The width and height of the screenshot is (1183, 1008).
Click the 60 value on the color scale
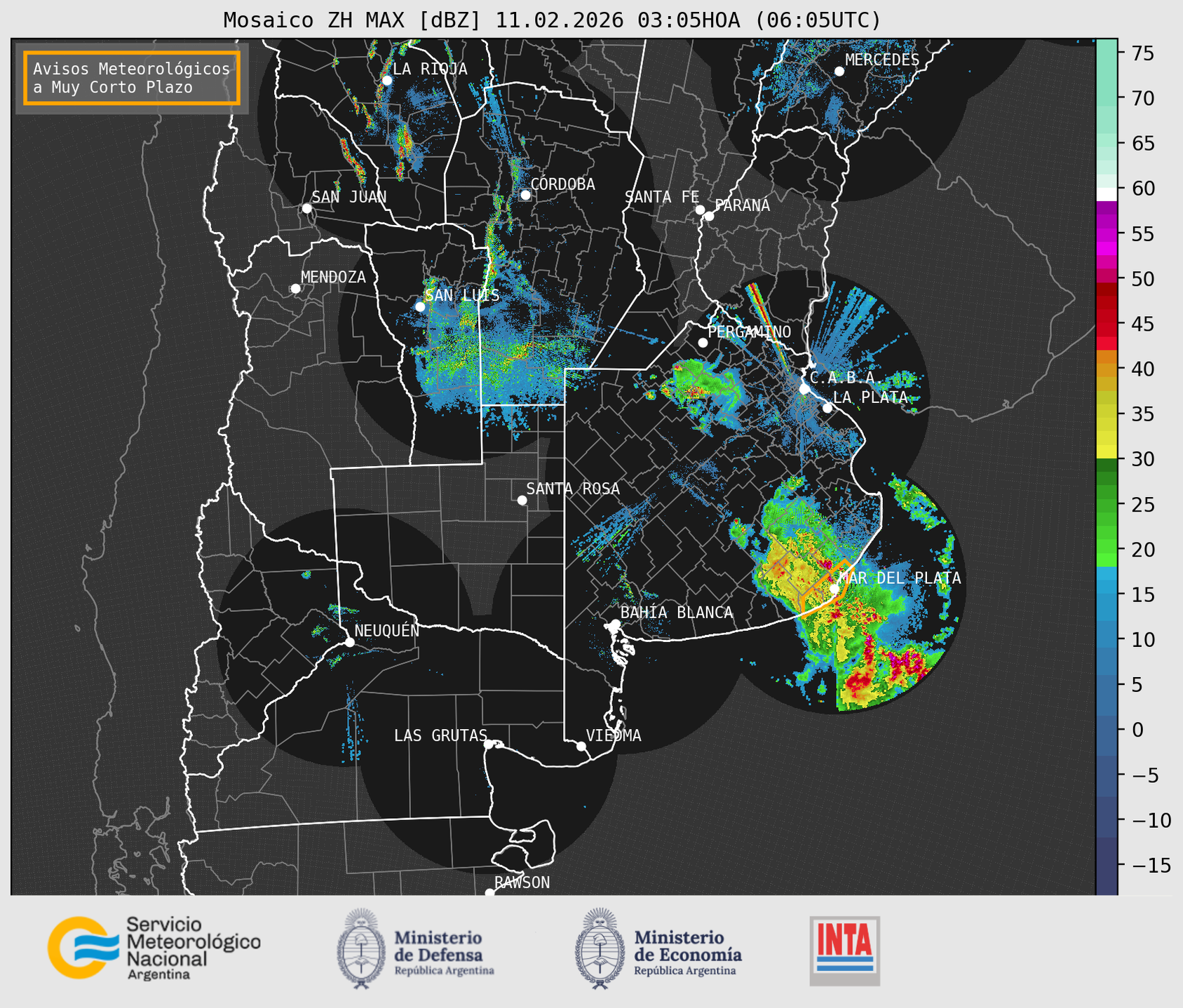1143,189
